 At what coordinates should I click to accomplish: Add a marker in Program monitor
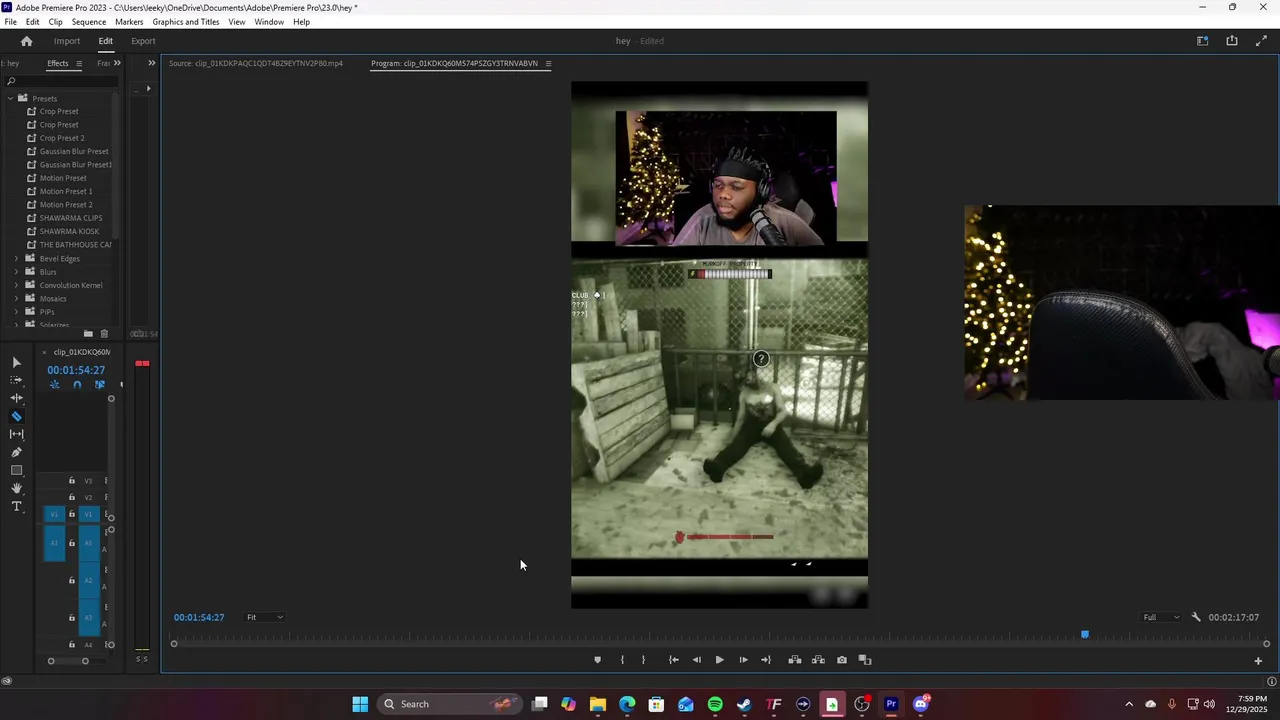598,660
